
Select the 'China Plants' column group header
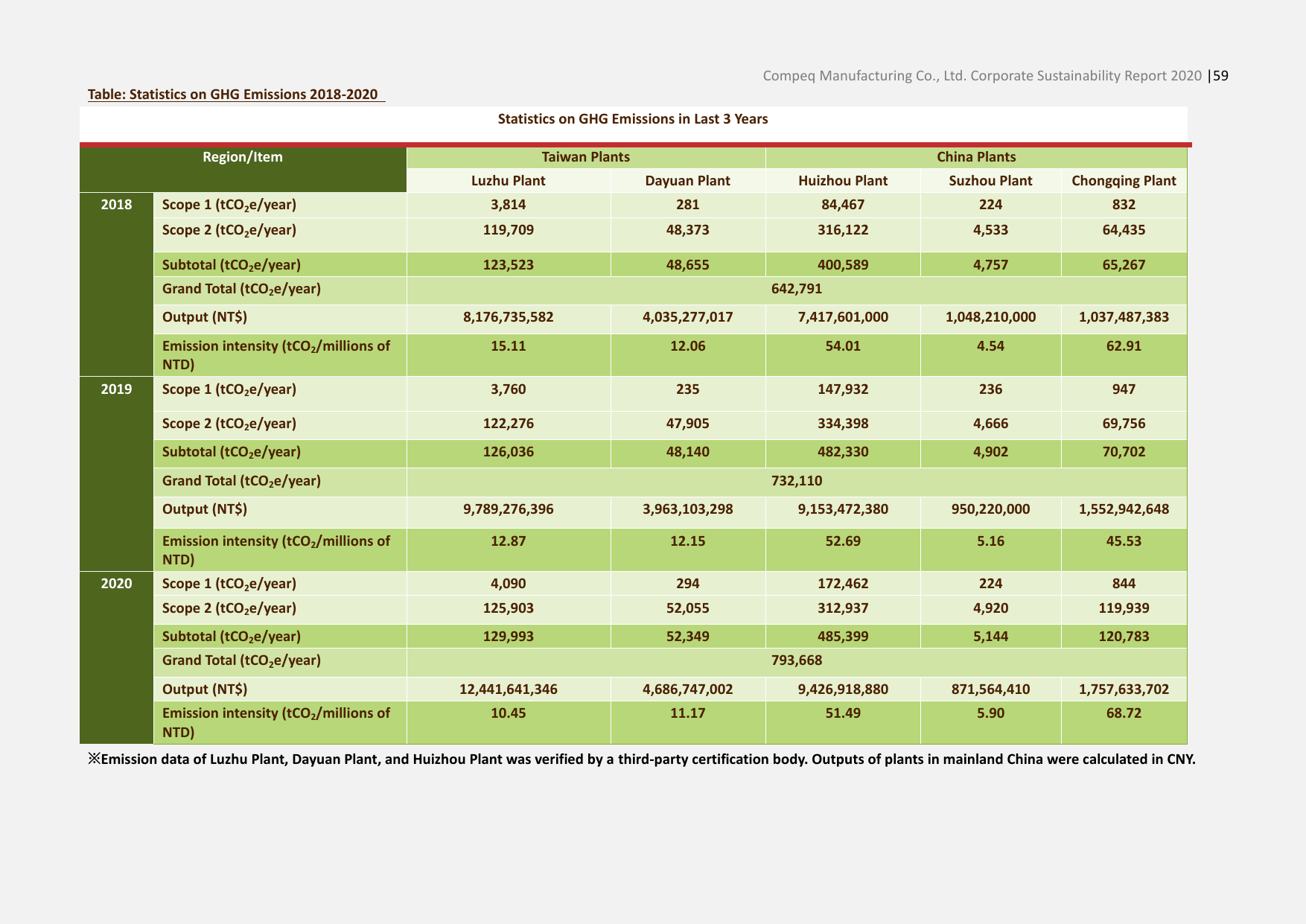click(x=976, y=157)
